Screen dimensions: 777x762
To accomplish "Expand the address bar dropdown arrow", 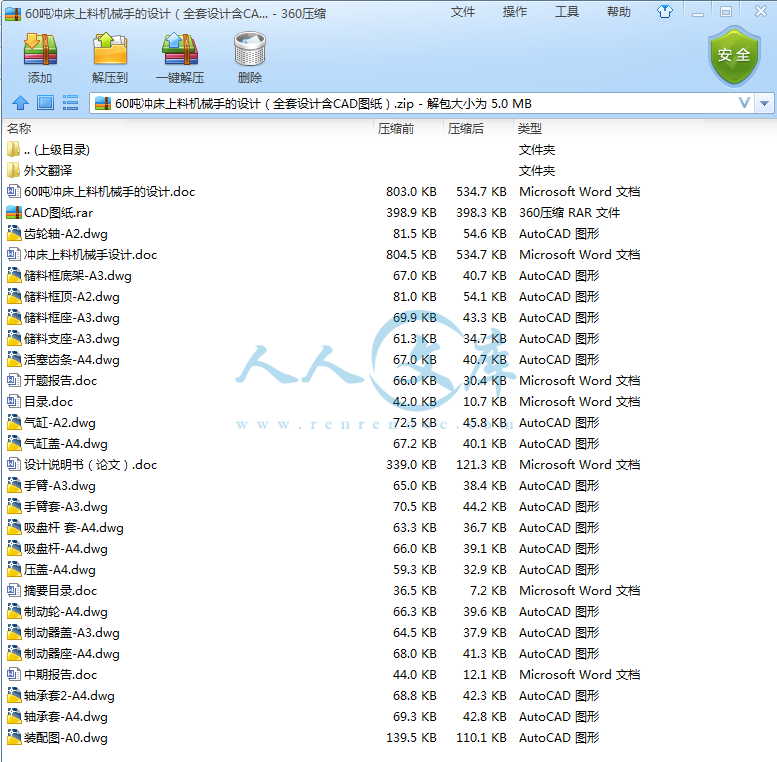I will 764,103.
